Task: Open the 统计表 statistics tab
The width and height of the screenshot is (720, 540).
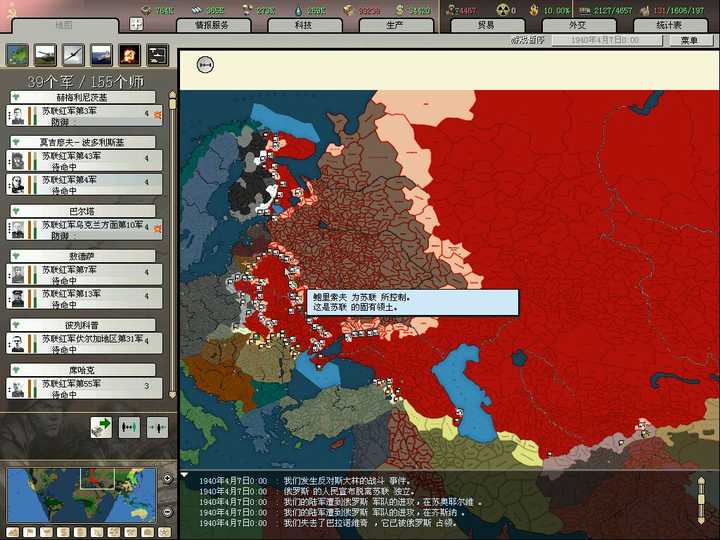Action: pyautogui.click(x=669, y=25)
